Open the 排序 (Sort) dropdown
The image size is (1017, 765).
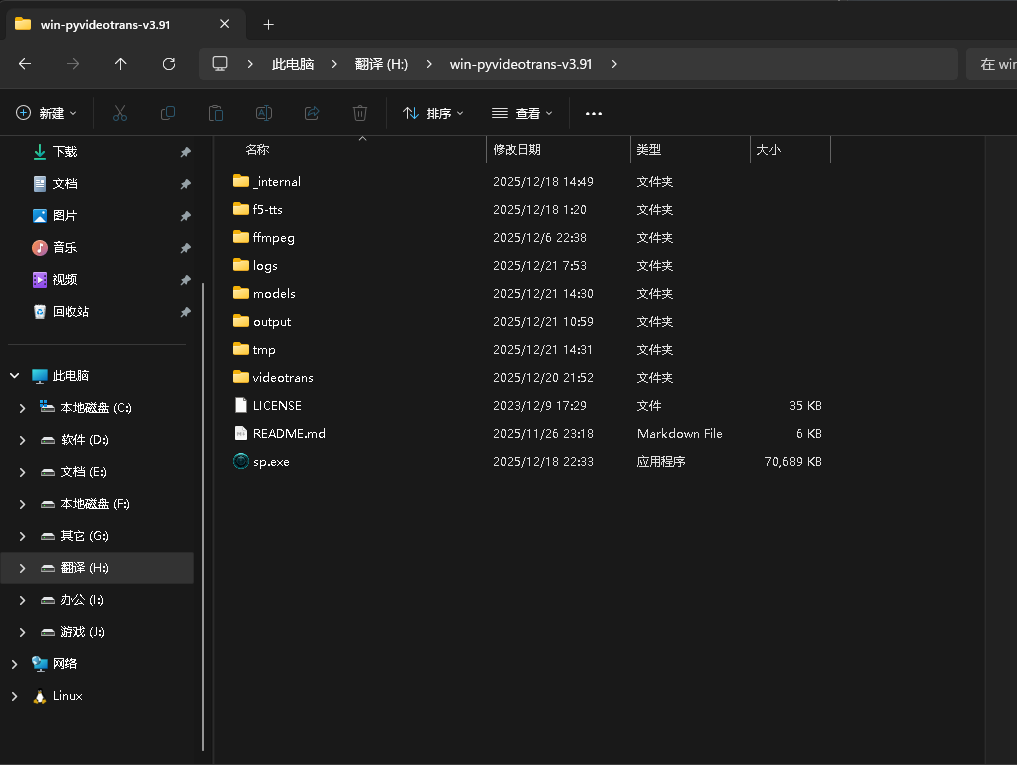coord(433,113)
